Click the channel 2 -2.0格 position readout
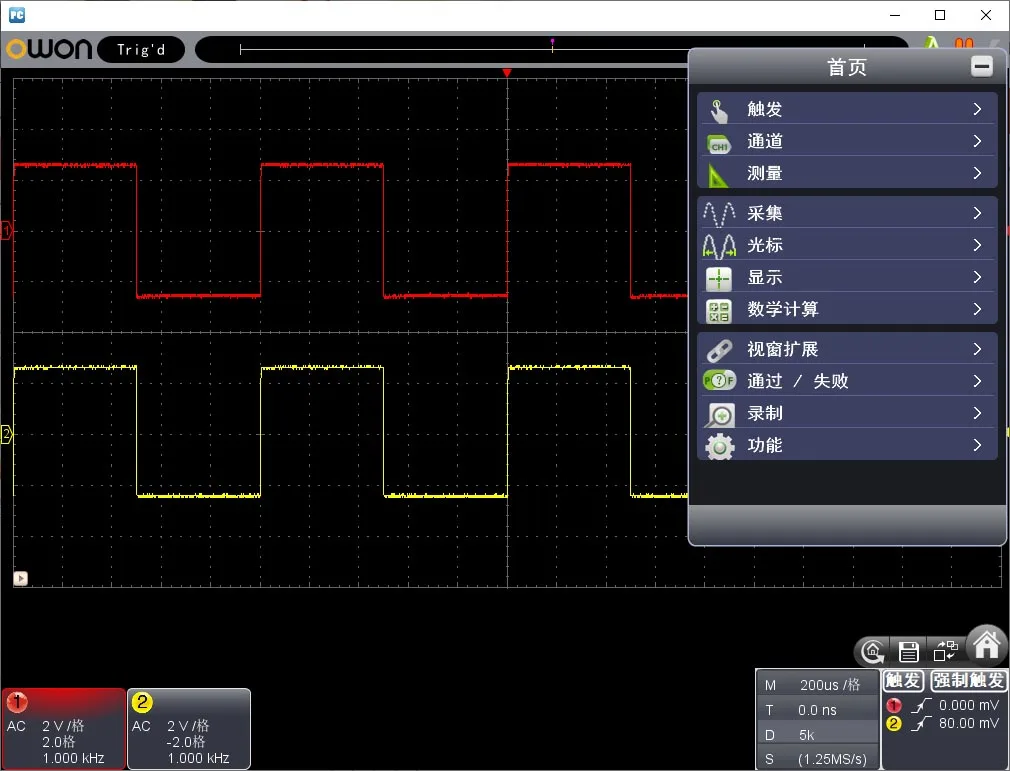 [x=186, y=741]
